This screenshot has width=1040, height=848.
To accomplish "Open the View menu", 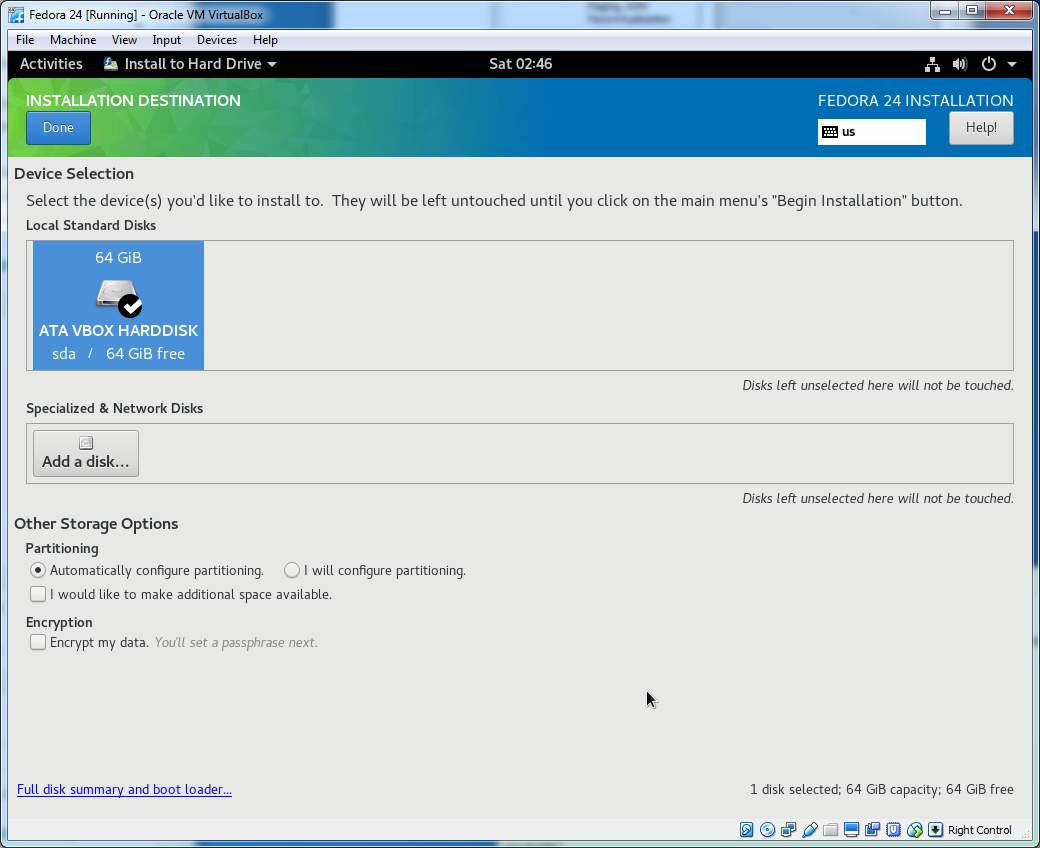I will click(124, 40).
